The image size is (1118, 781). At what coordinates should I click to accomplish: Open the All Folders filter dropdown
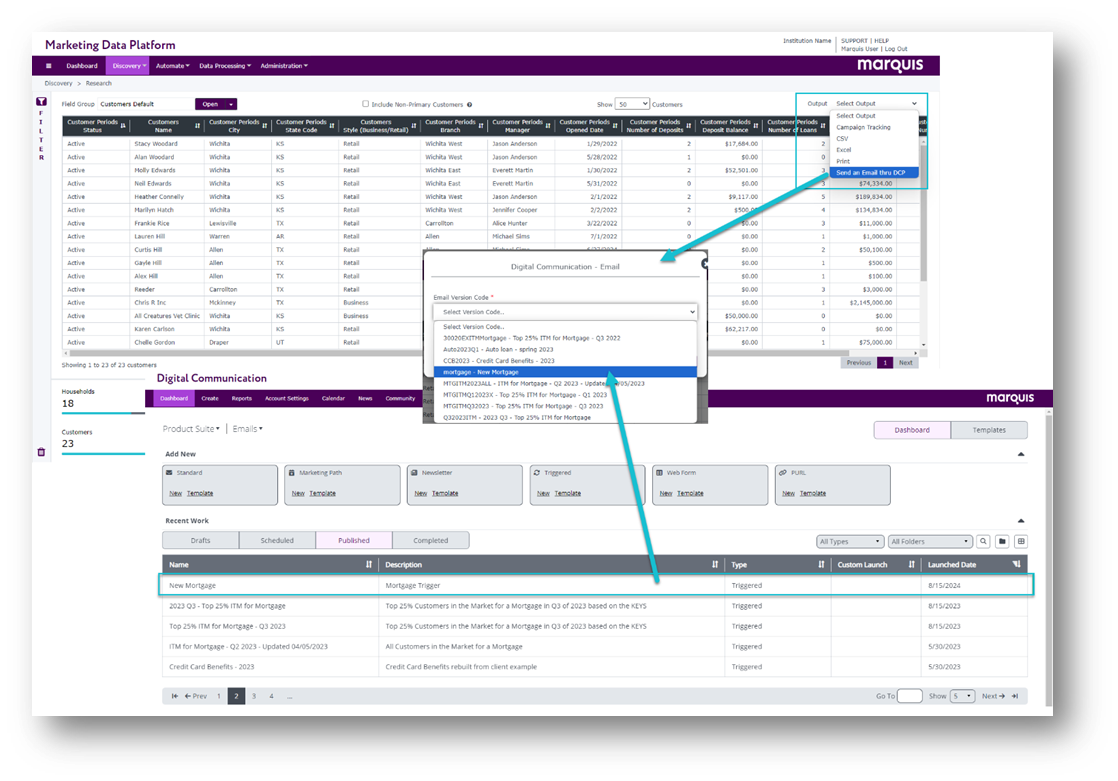point(930,541)
